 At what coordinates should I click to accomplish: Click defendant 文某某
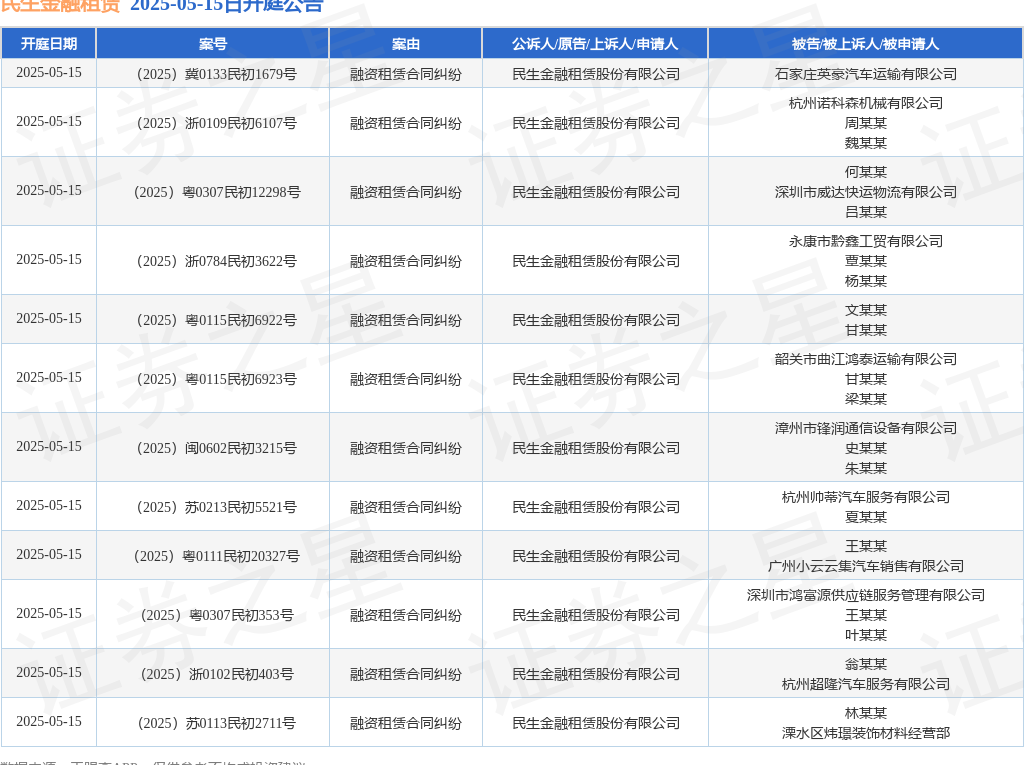pyautogui.click(x=866, y=310)
